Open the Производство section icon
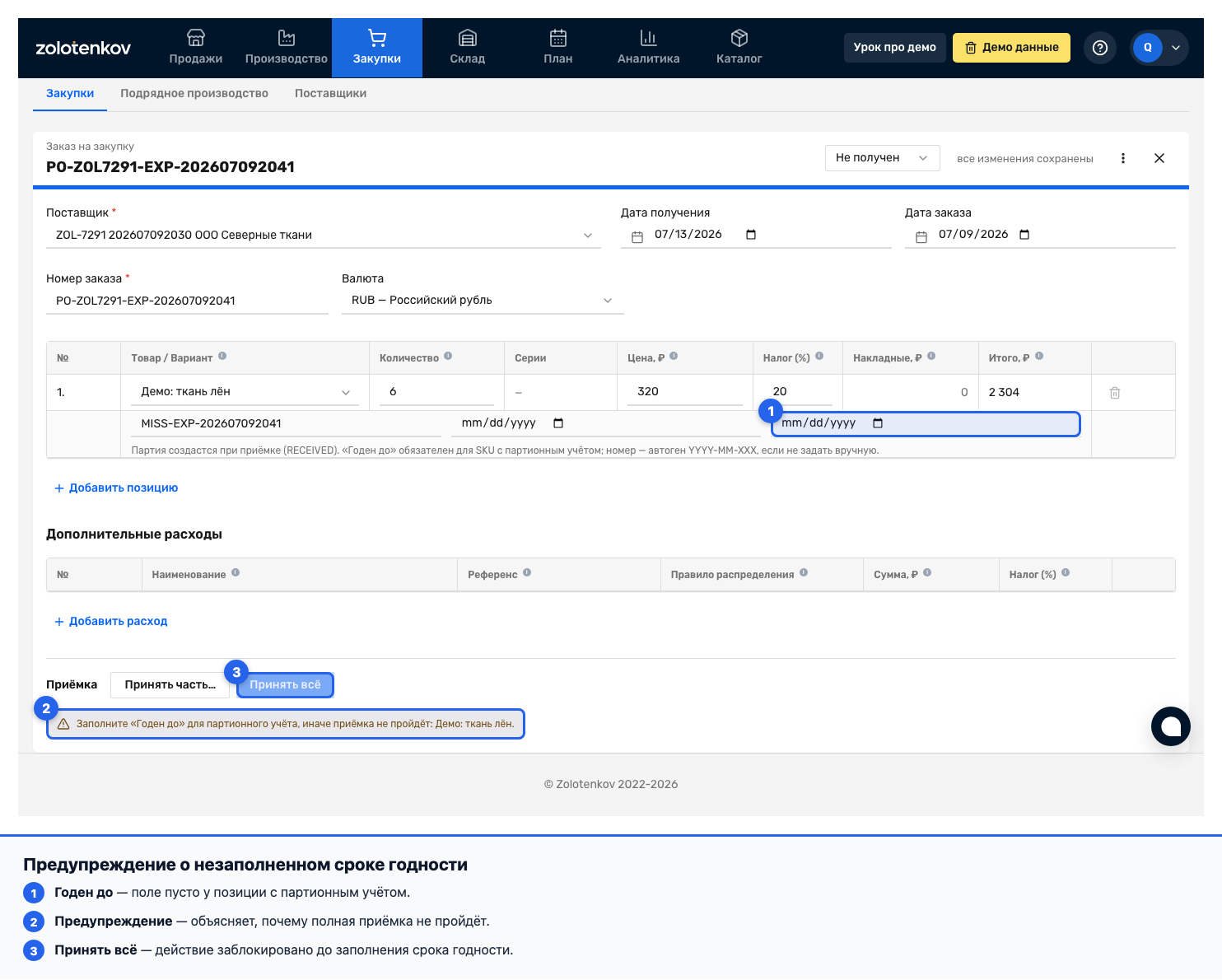 pyautogui.click(x=287, y=38)
